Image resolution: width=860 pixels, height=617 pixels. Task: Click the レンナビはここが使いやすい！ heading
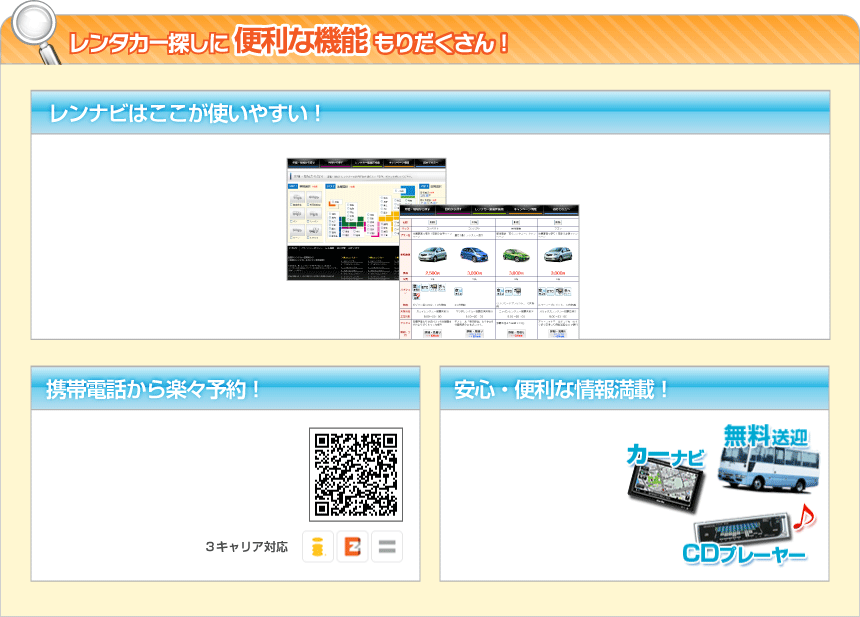[186, 114]
